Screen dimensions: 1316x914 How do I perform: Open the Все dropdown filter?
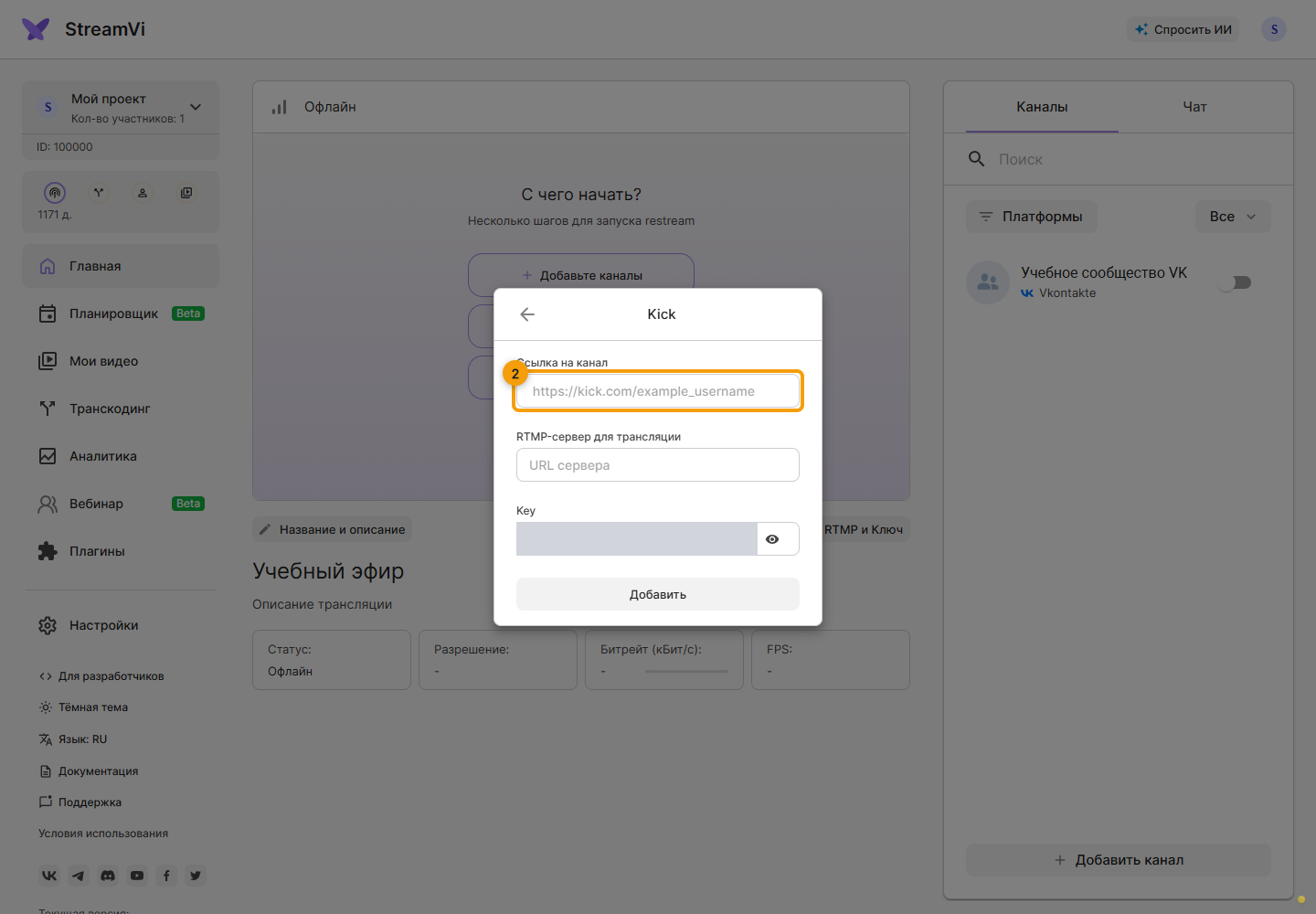(x=1233, y=217)
